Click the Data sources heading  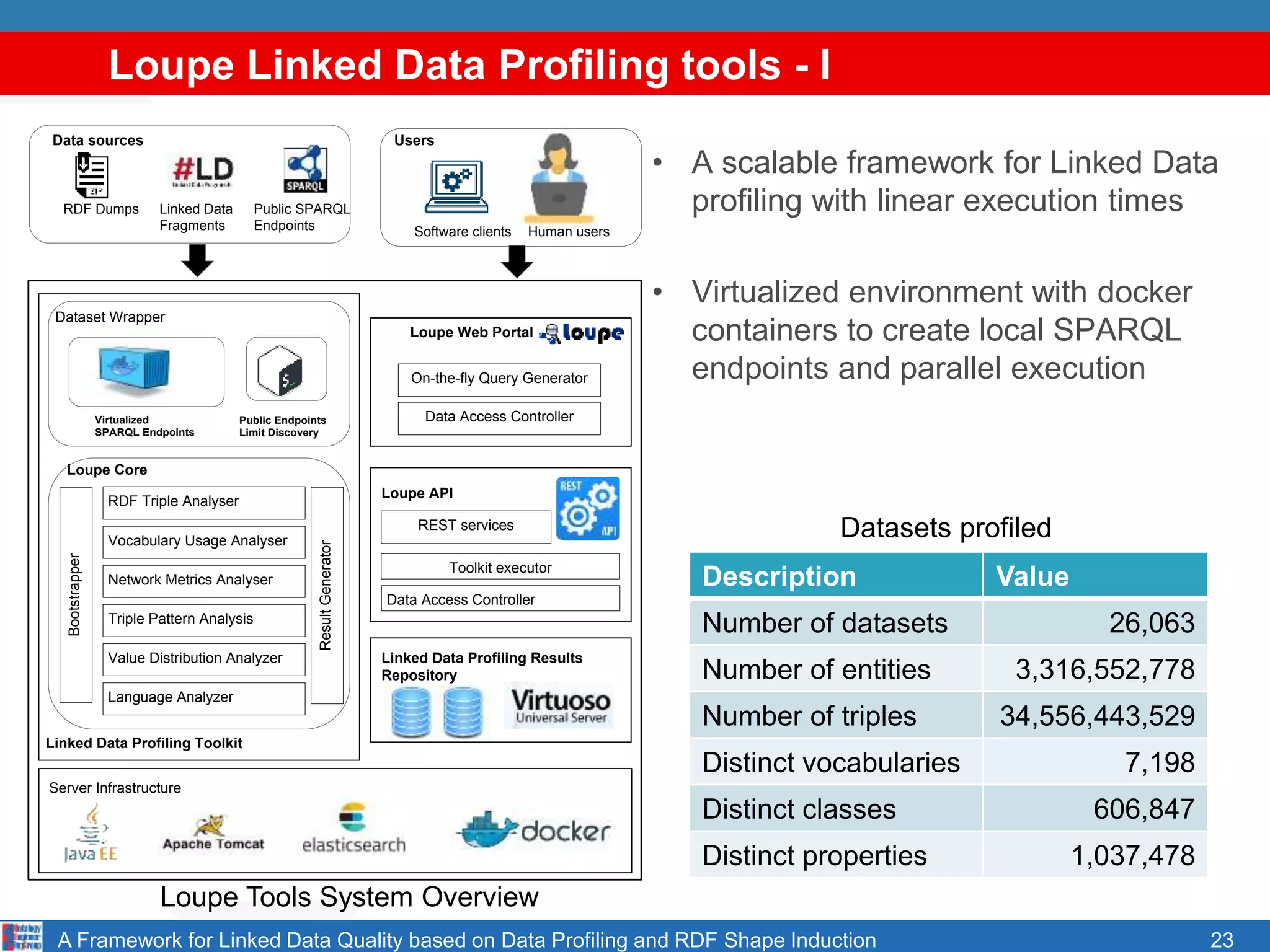pos(97,141)
